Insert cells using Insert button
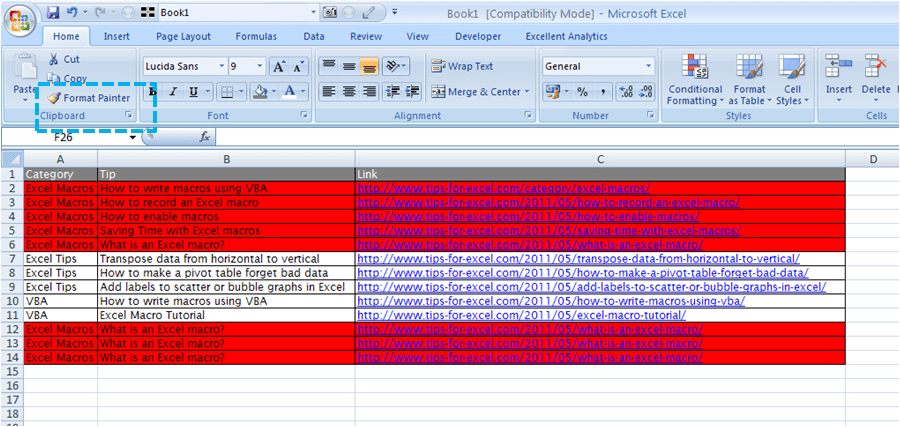 [839, 80]
